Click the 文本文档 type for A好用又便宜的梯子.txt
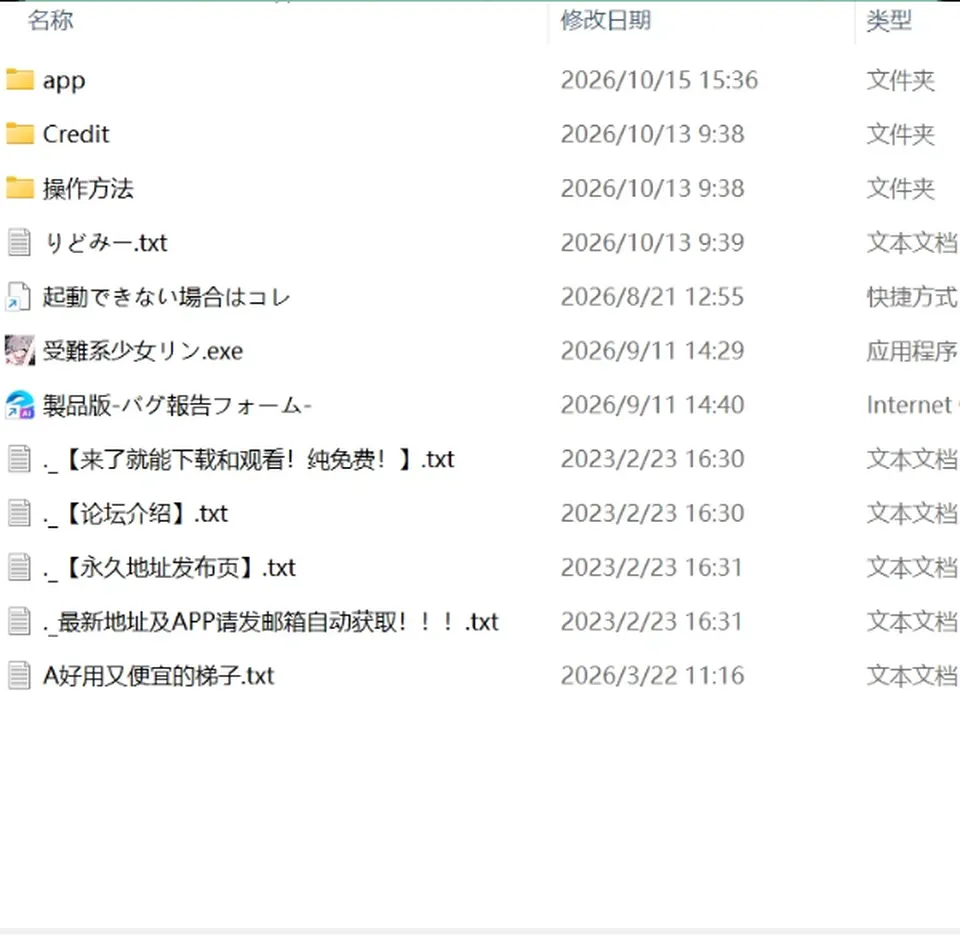This screenshot has height=936, width=960. (912, 676)
